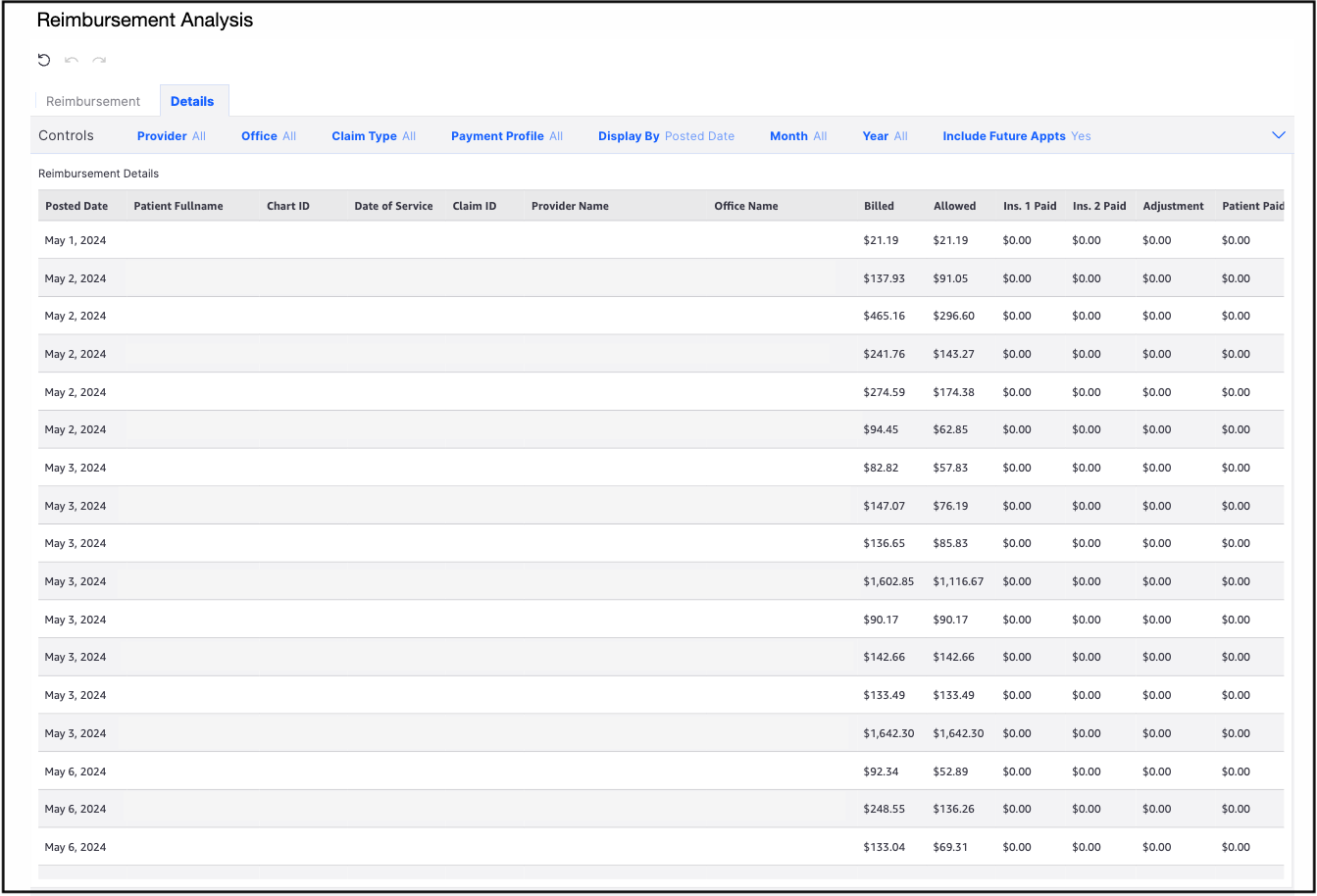Change the Display By control

tap(667, 136)
